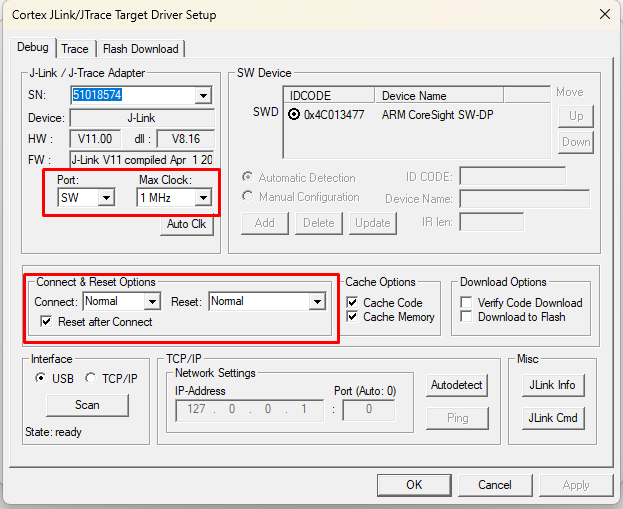
Task: Open JLink Info
Action: pos(553,385)
